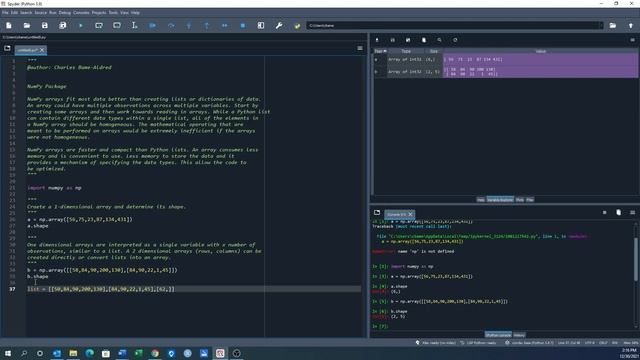Browse for a working directory
The height and width of the screenshot is (360, 640).
tap(613, 25)
